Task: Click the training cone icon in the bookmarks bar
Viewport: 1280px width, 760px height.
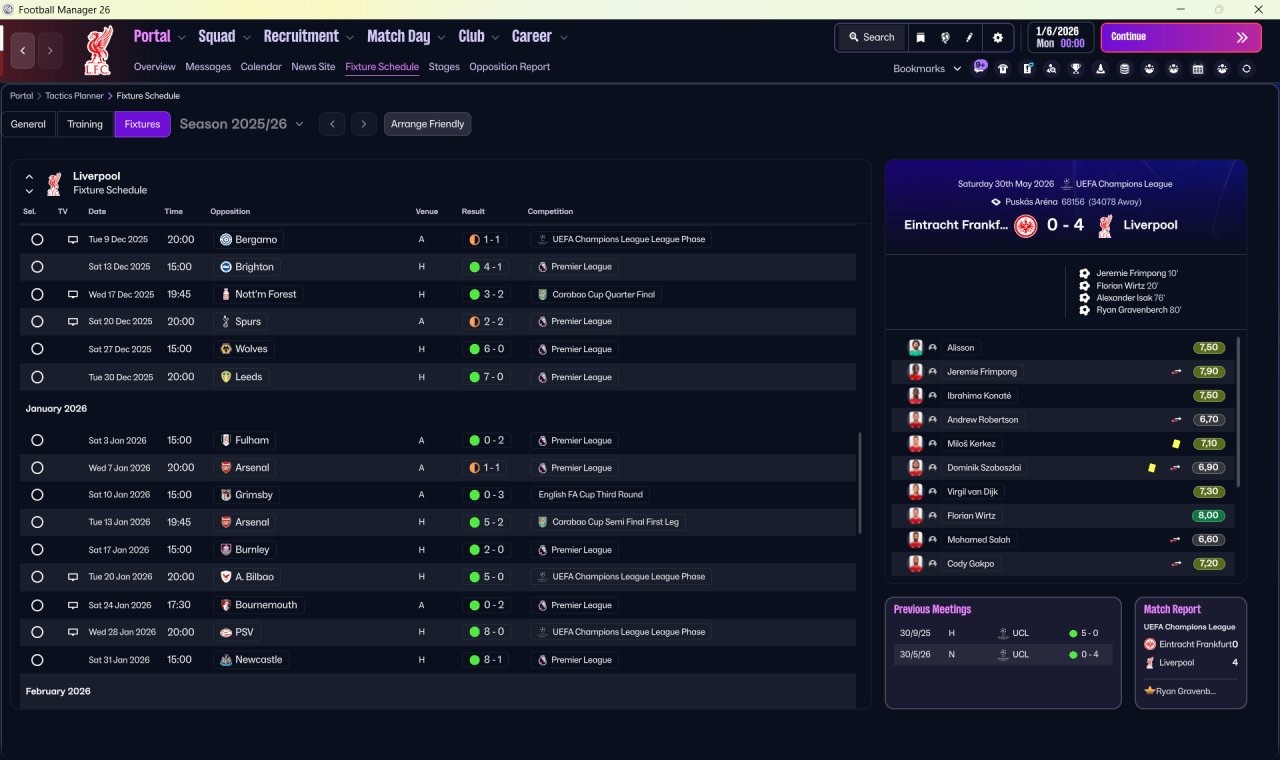Action: point(1100,69)
